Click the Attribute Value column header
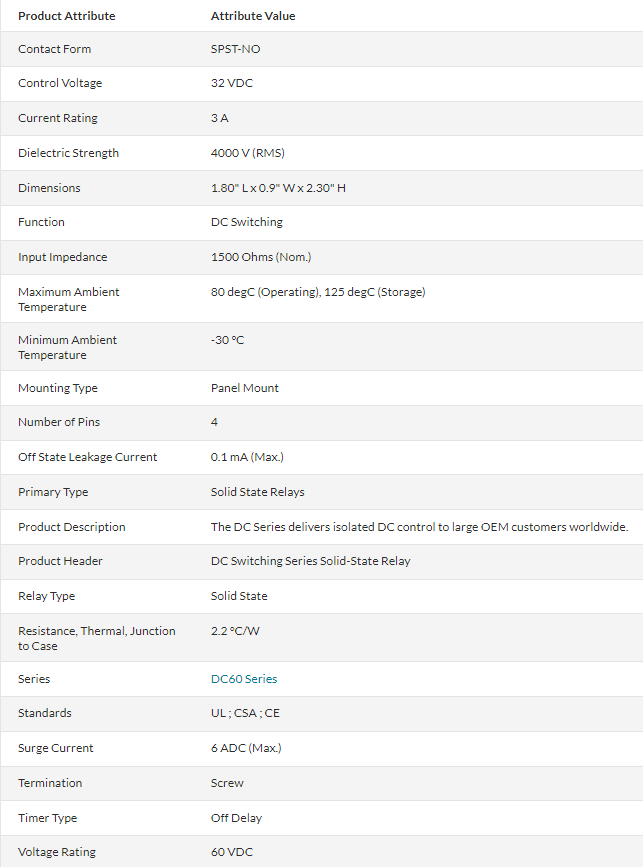 coord(253,16)
